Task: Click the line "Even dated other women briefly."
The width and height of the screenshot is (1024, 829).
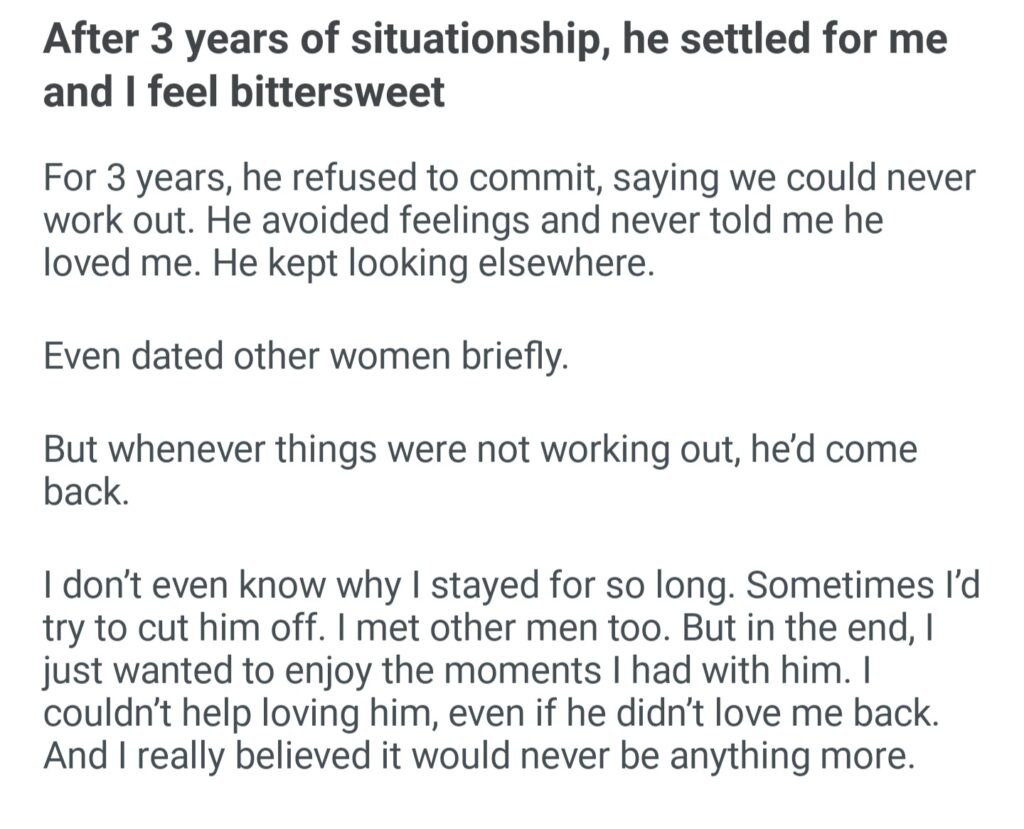Action: pyautogui.click(x=306, y=356)
